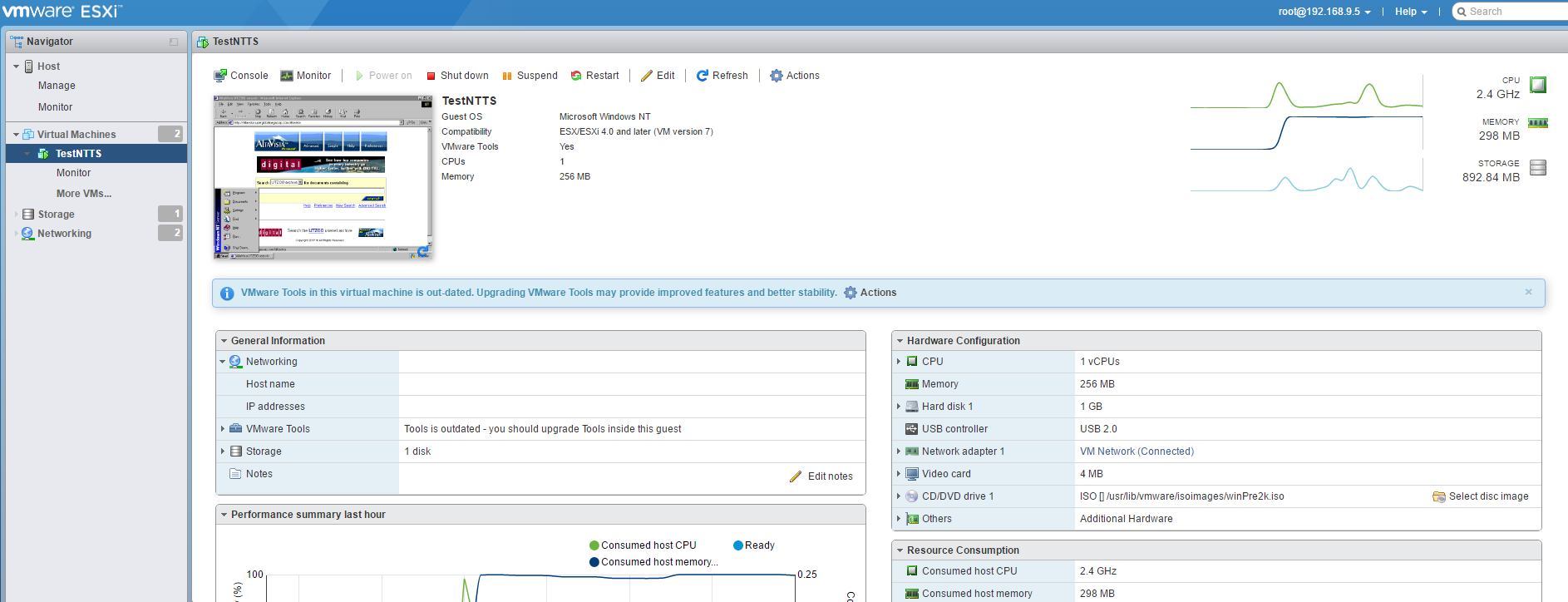
Task: Collapse the Hardware Configuration panel
Action: click(900, 341)
